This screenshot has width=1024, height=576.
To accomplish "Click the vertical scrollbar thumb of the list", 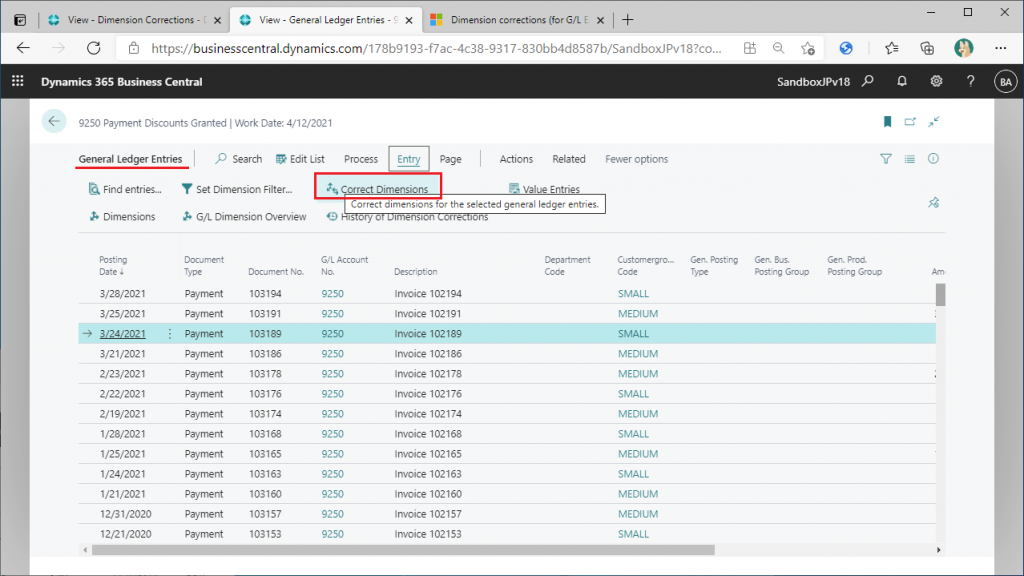I will (940, 295).
